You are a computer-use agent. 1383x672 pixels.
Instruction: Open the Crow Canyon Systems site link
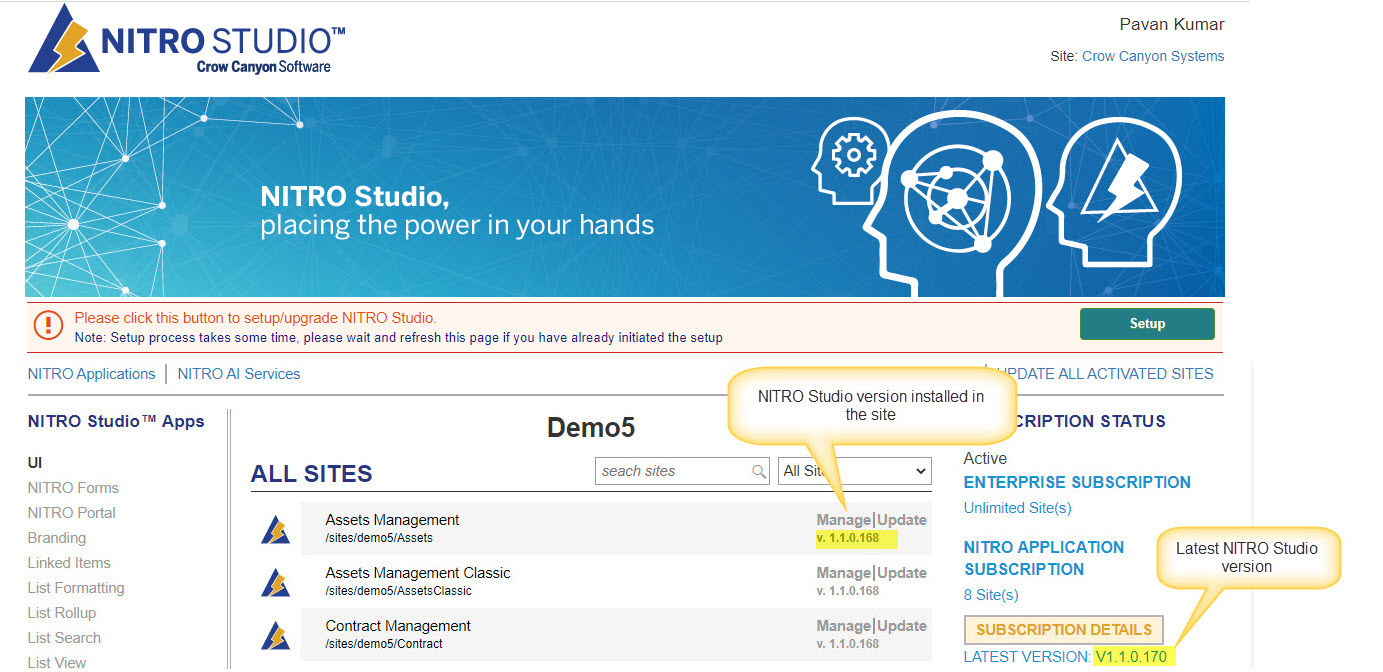click(x=1153, y=56)
